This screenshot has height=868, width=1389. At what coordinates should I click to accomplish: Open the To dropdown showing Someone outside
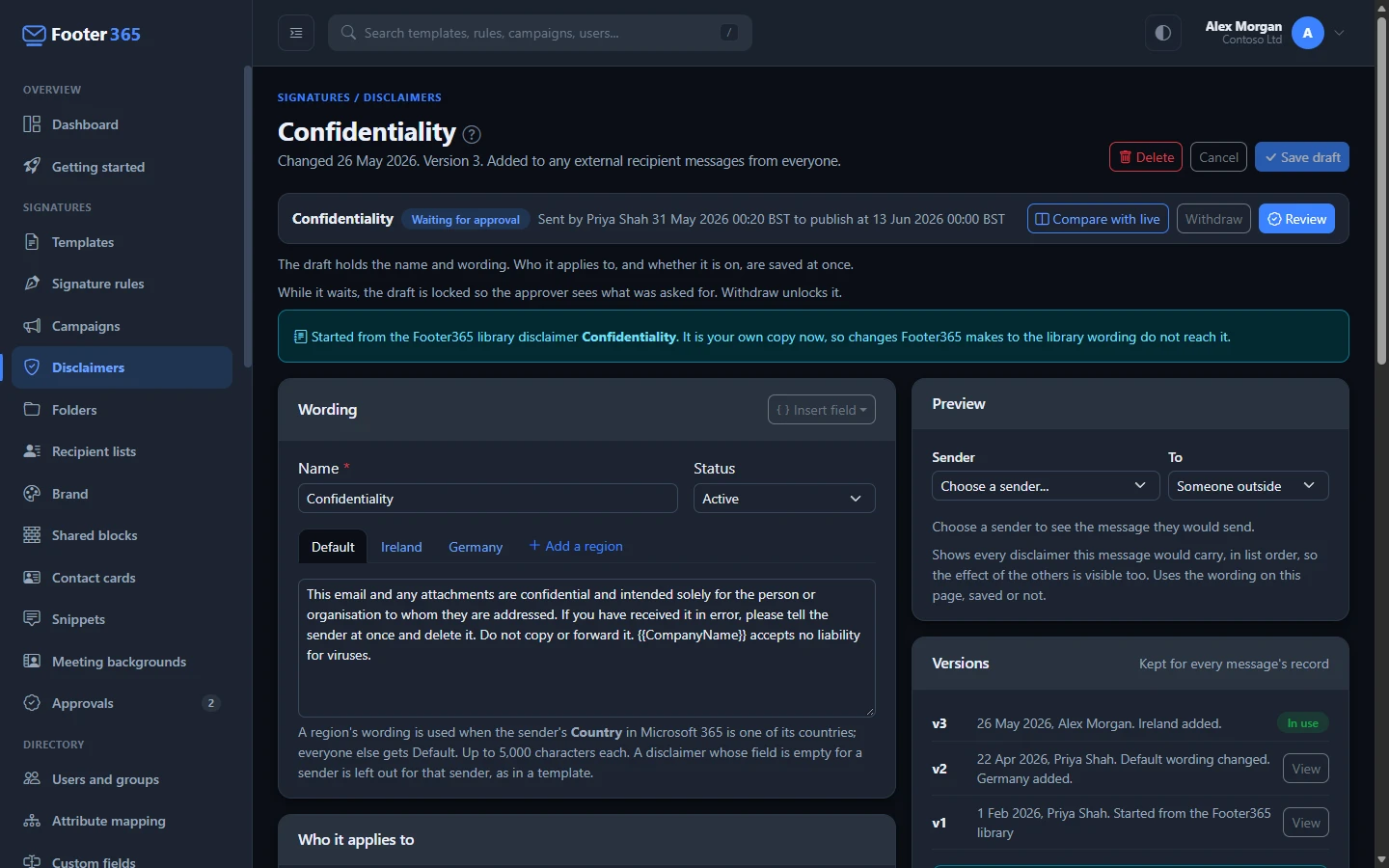pos(1248,486)
